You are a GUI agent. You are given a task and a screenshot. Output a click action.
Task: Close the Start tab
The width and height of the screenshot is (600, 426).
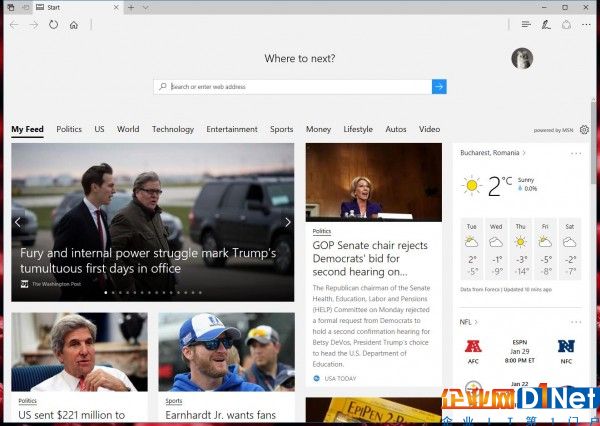(x=116, y=7)
